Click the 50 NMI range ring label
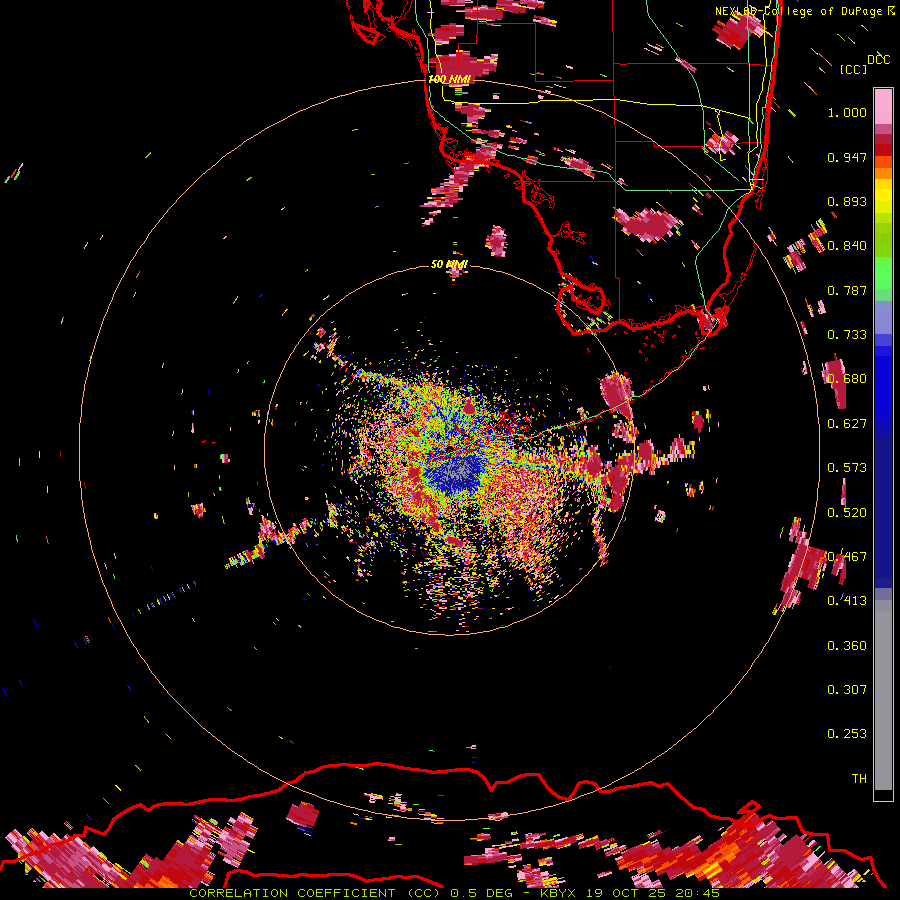Image resolution: width=900 pixels, height=900 pixels. pyautogui.click(x=449, y=264)
